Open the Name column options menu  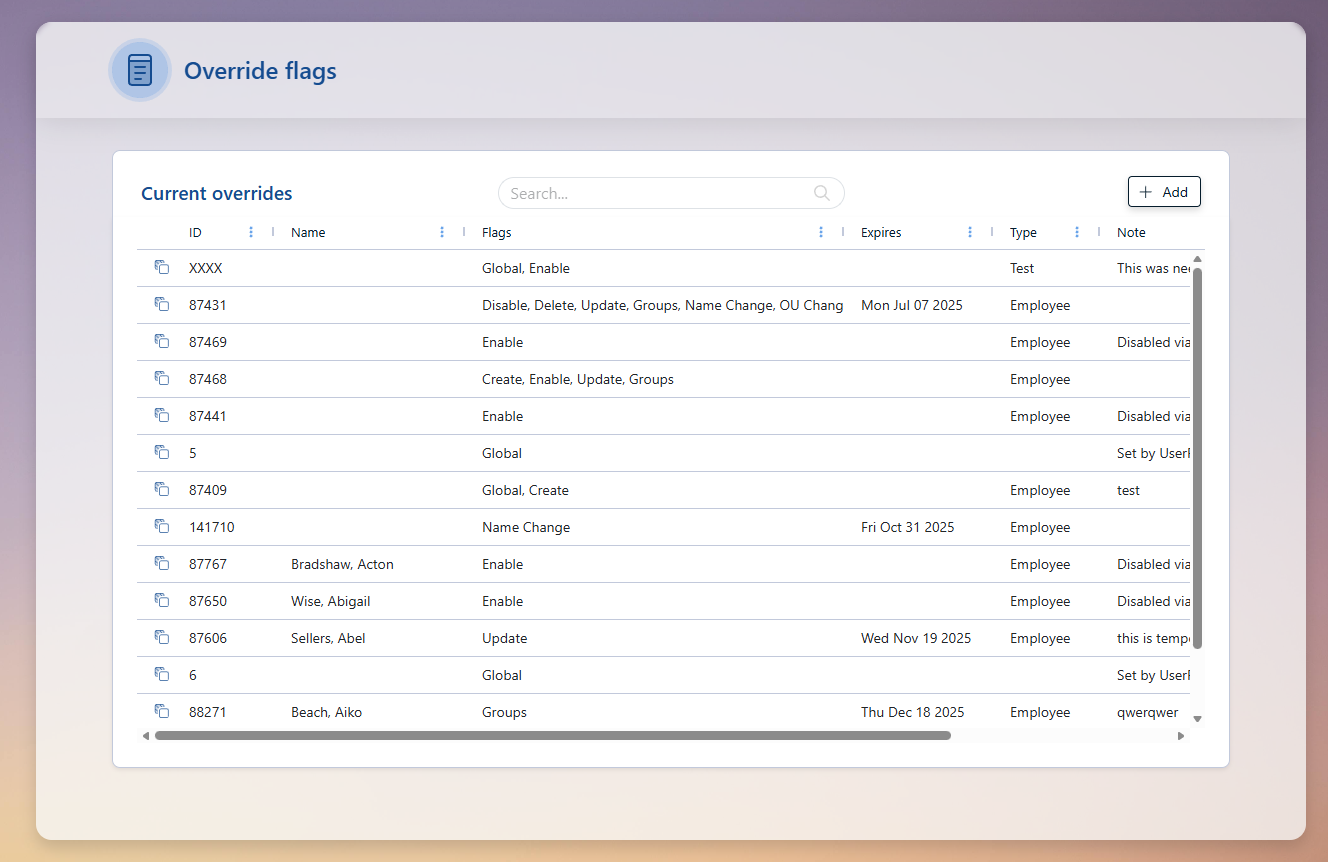[442, 232]
